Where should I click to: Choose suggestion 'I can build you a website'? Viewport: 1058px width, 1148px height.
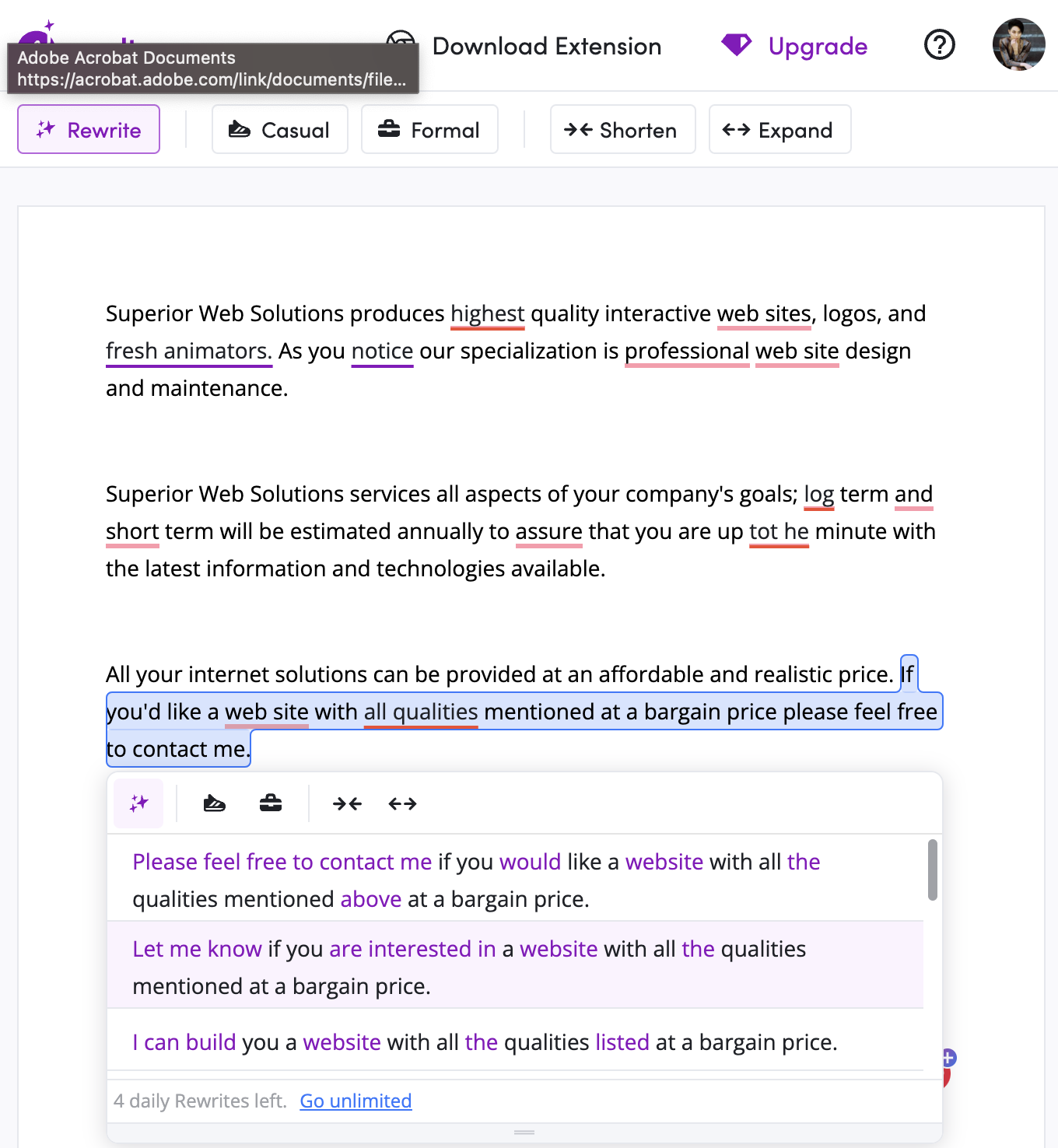[515, 1041]
